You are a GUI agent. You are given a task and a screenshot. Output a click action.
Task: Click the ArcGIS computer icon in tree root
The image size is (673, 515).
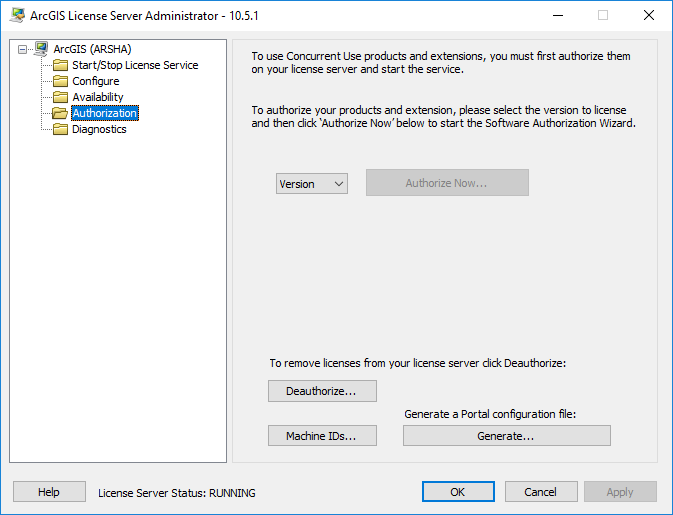41,49
